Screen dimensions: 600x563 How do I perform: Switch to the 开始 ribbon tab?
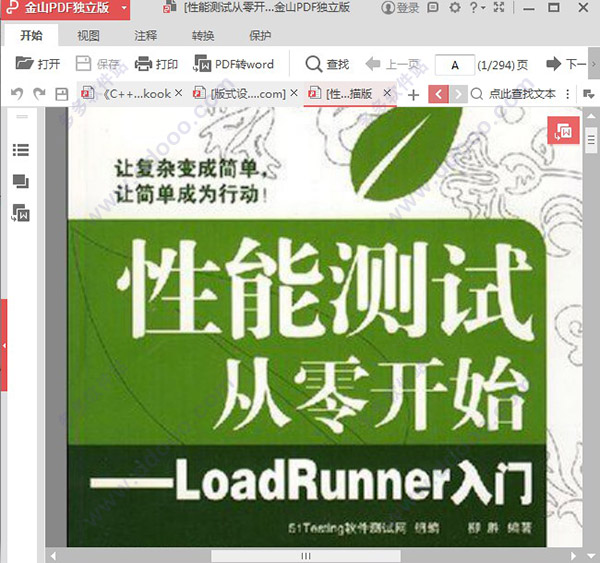[x=31, y=36]
